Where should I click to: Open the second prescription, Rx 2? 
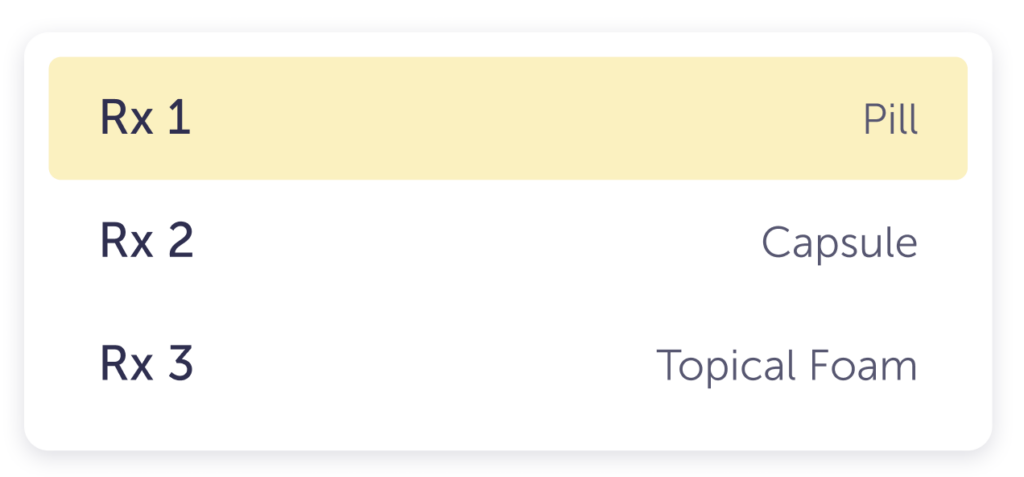[x=508, y=242]
